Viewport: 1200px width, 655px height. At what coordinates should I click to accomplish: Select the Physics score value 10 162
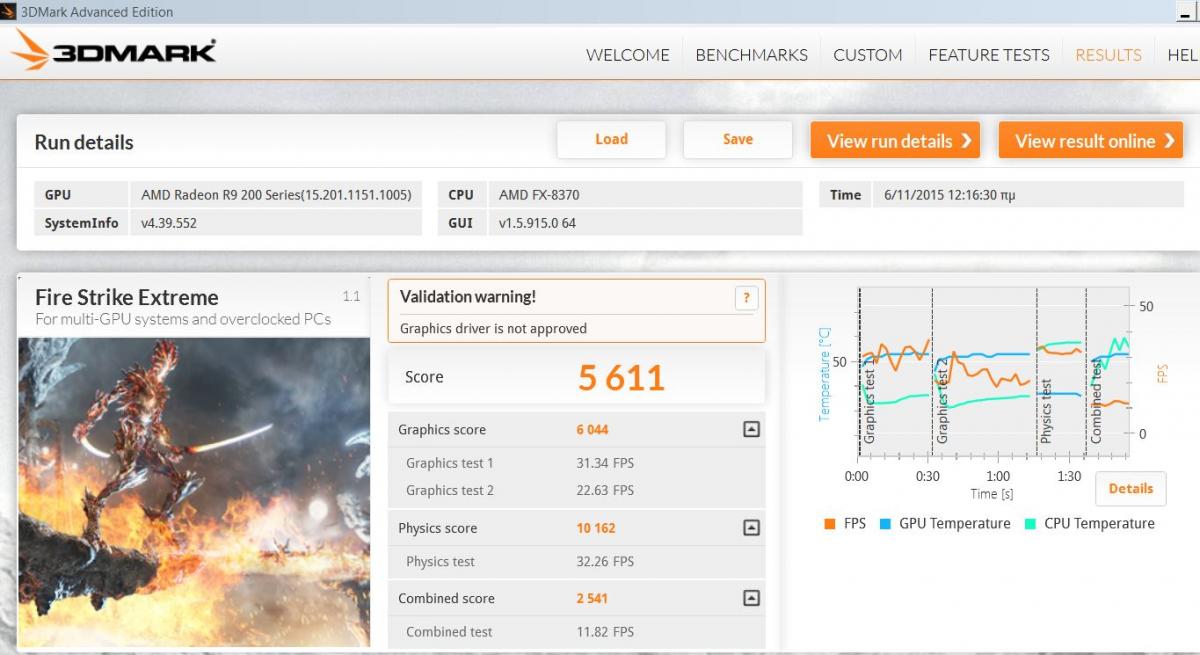point(596,527)
